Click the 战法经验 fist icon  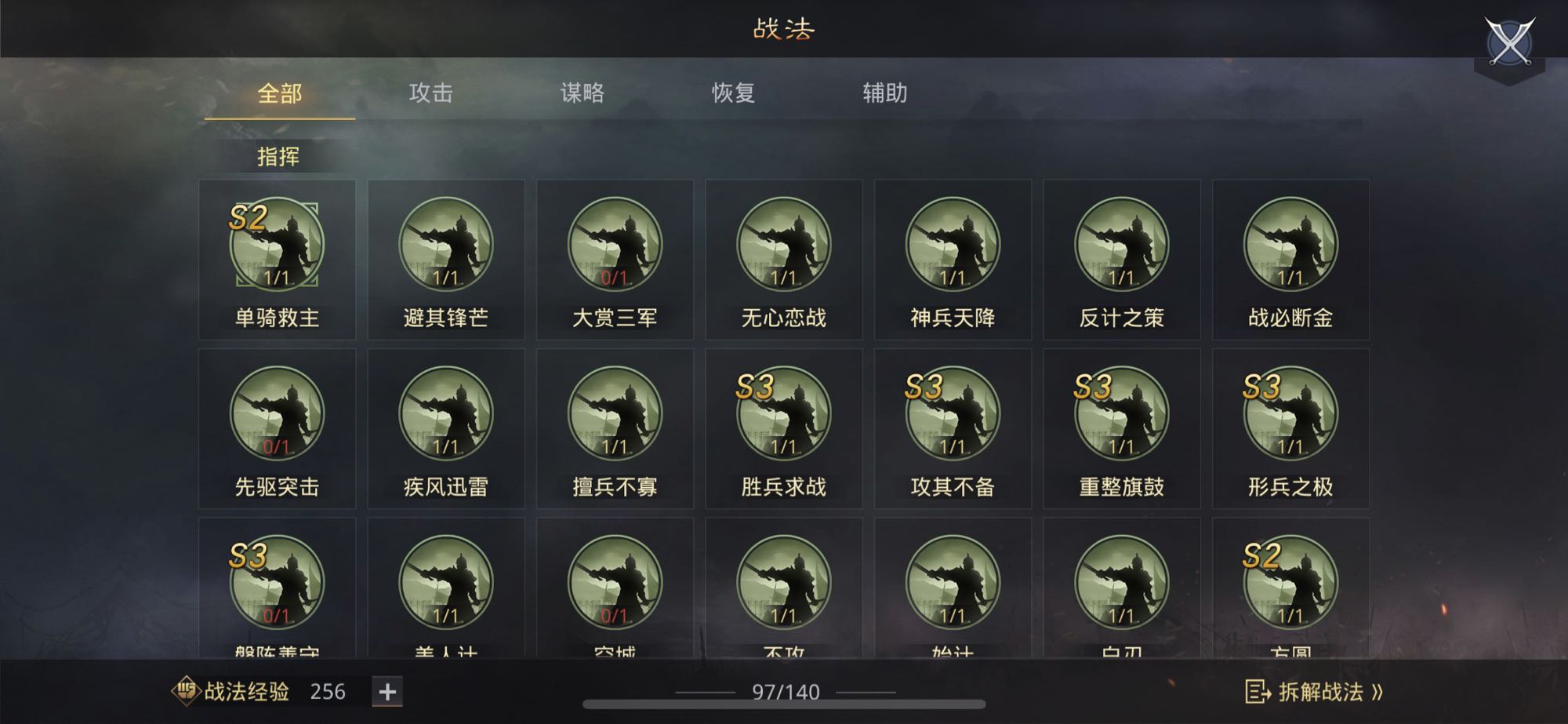tap(186, 691)
